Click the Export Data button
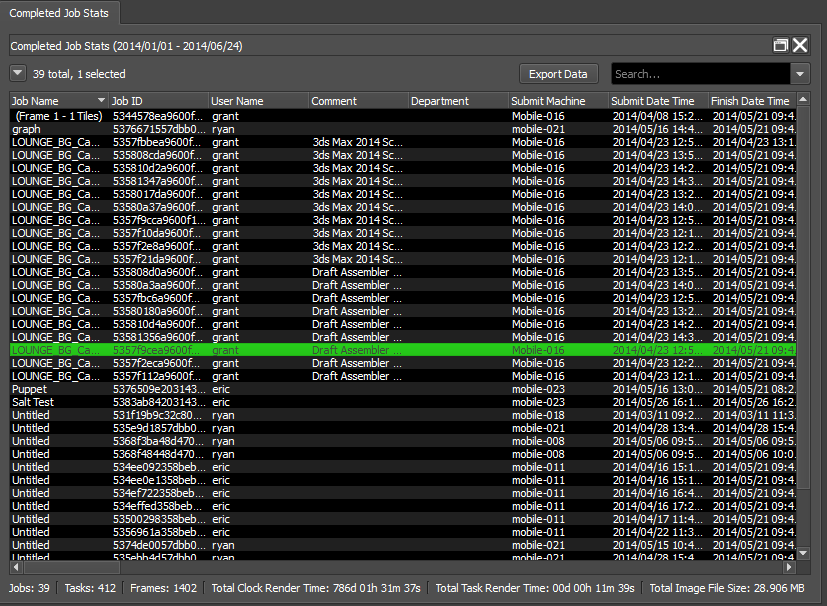 (x=558, y=74)
